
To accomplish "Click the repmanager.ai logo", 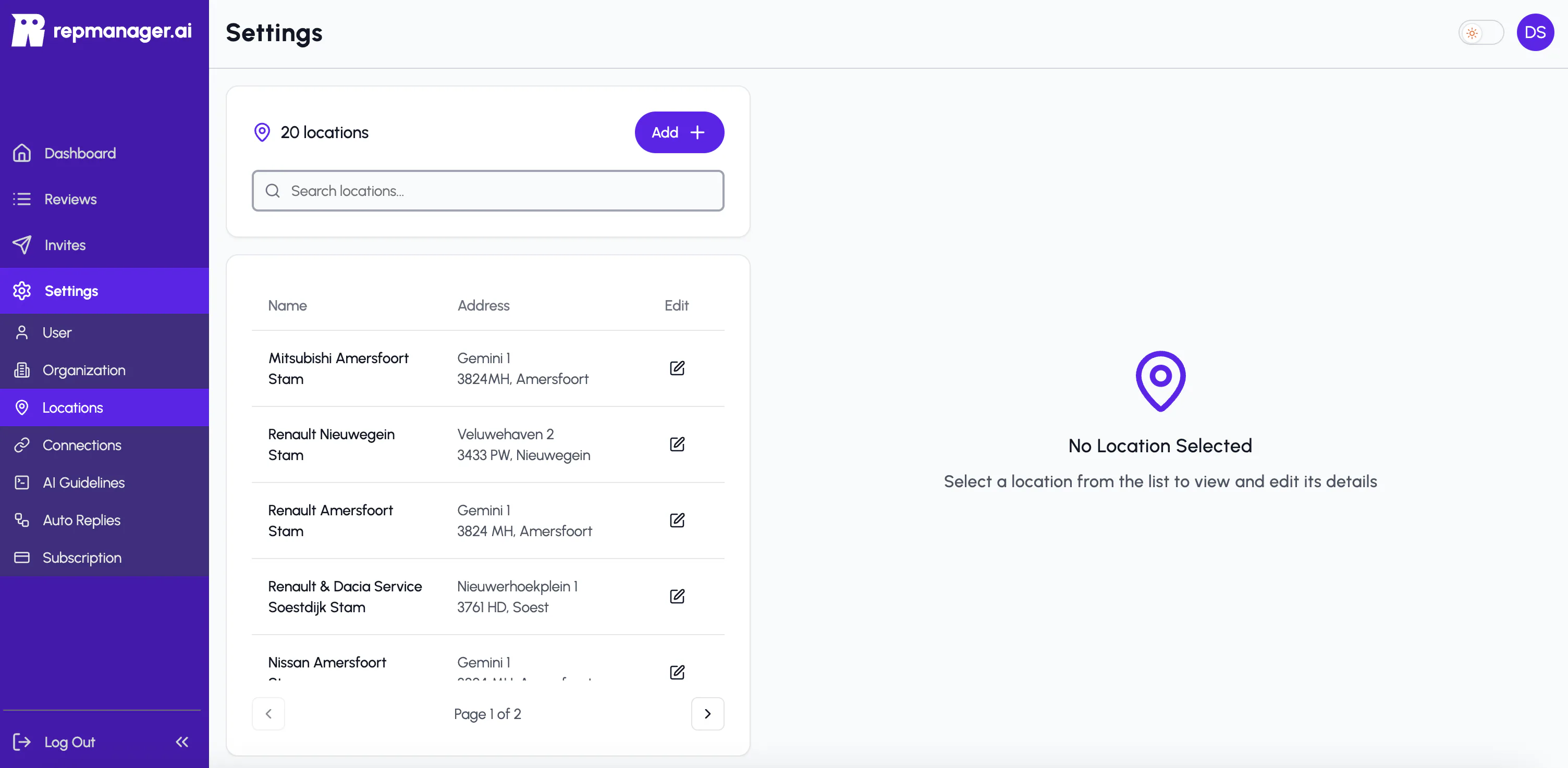I will (x=102, y=30).
